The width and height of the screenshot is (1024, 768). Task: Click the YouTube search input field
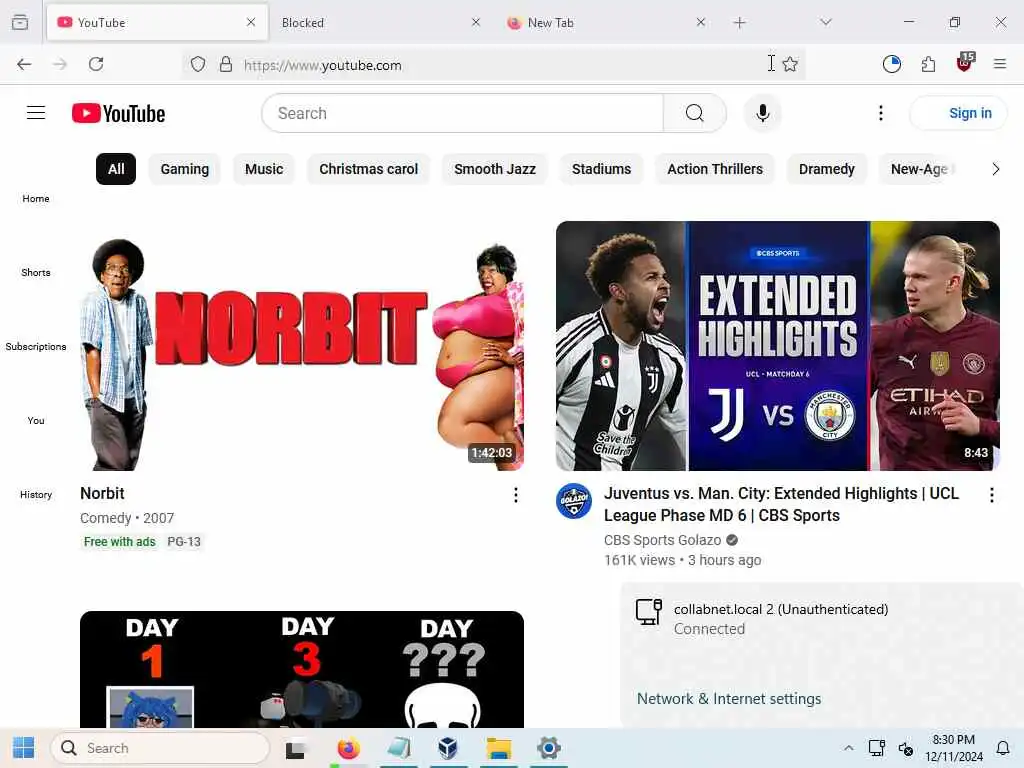(x=462, y=113)
